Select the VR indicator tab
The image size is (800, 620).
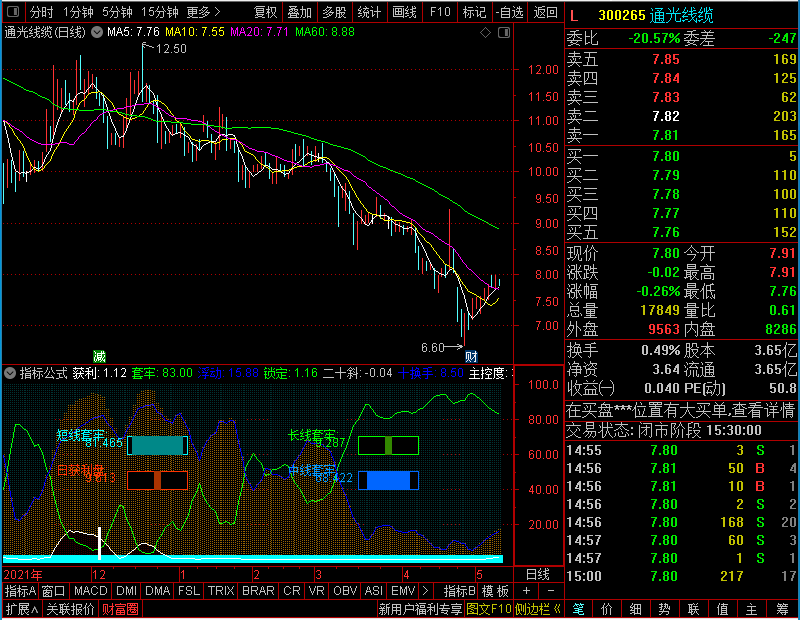(316, 591)
